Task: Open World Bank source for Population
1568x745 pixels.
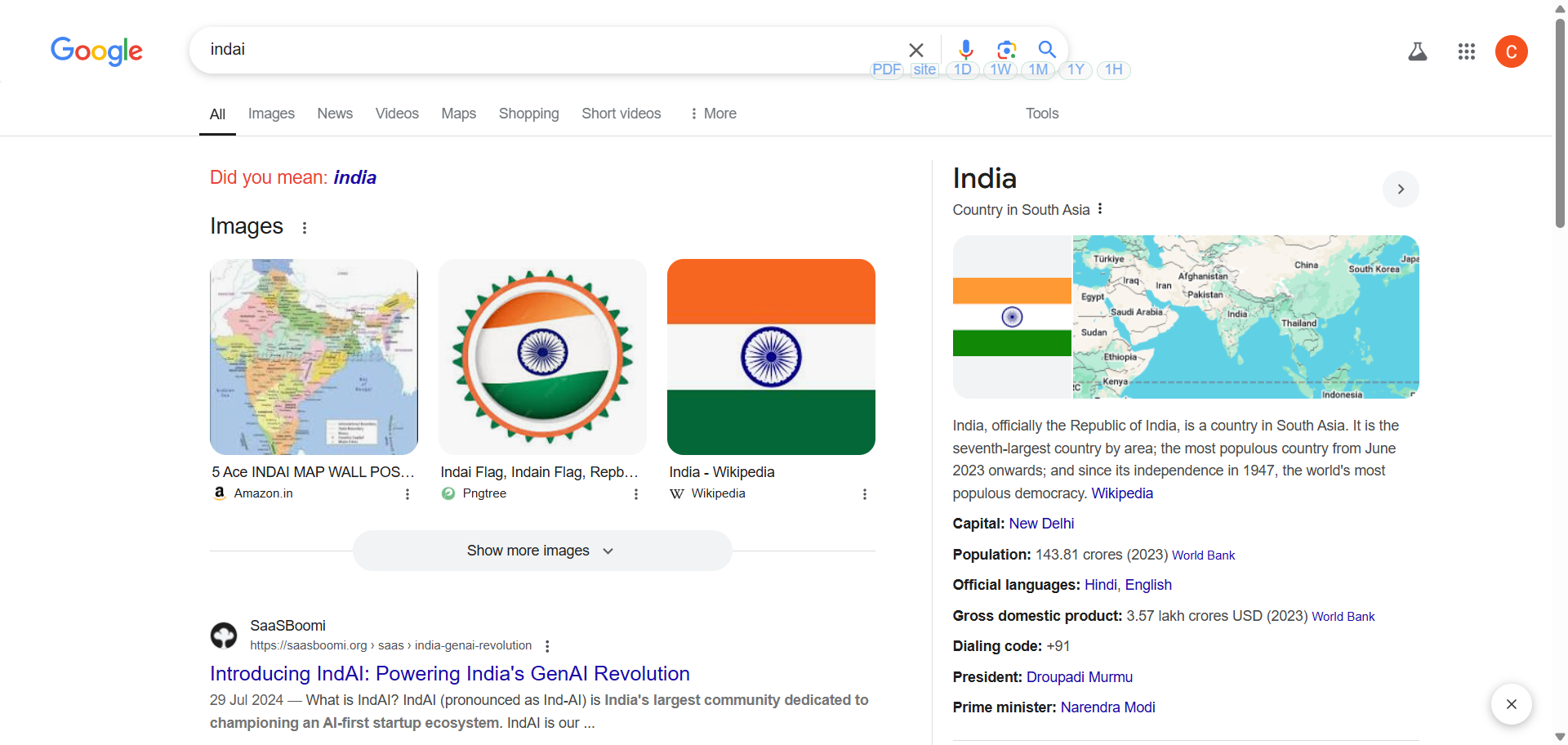Action: coord(1203,555)
